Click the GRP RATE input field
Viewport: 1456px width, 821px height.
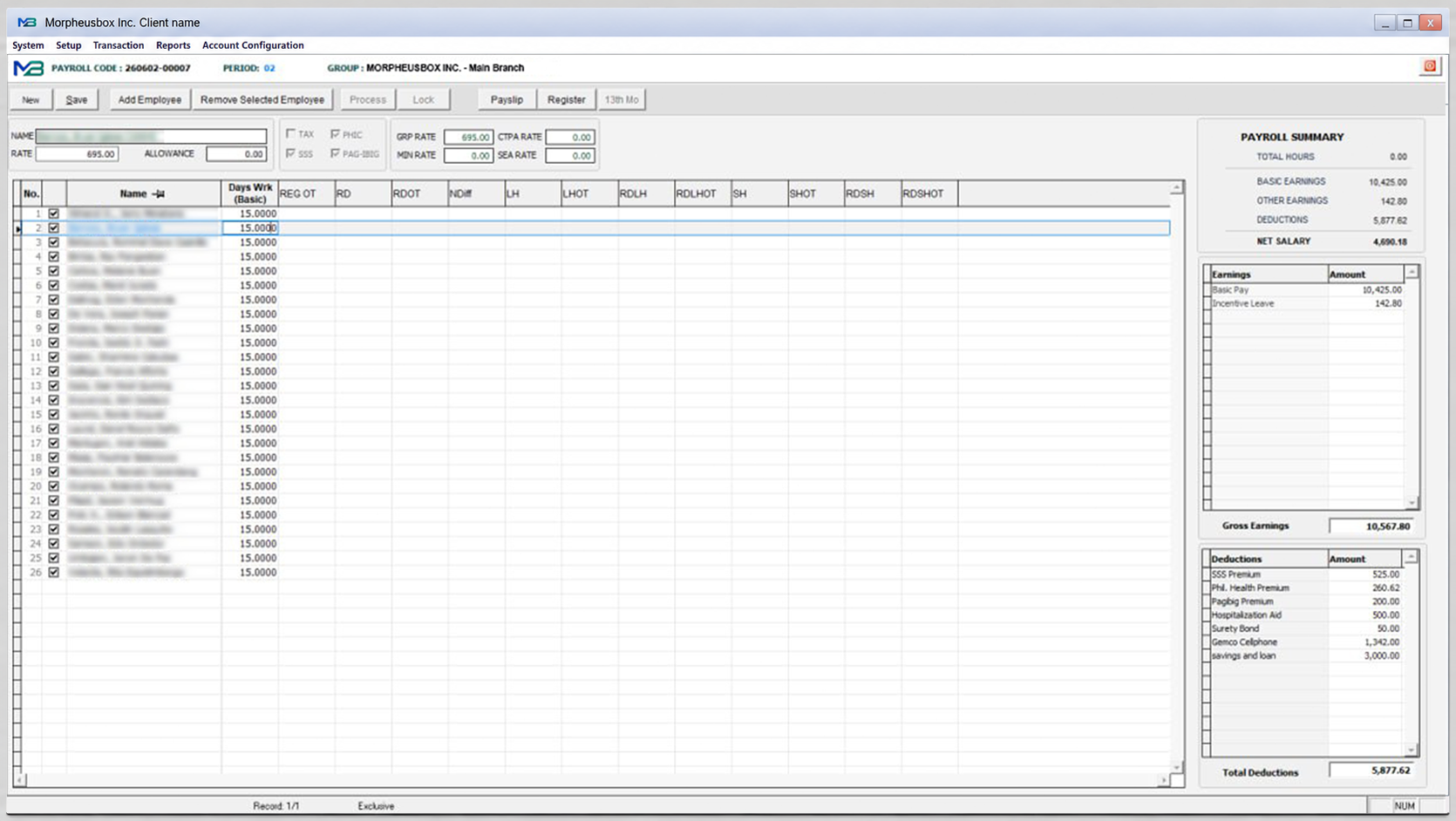[x=468, y=137]
